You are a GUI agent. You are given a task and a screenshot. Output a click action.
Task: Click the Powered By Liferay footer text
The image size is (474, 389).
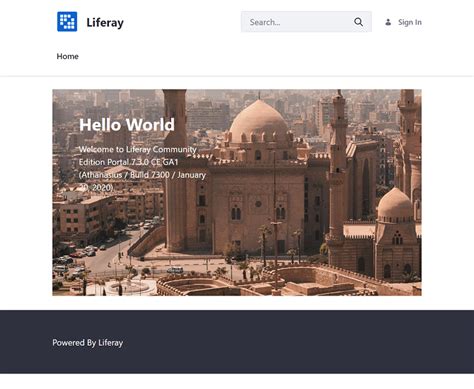(88, 343)
